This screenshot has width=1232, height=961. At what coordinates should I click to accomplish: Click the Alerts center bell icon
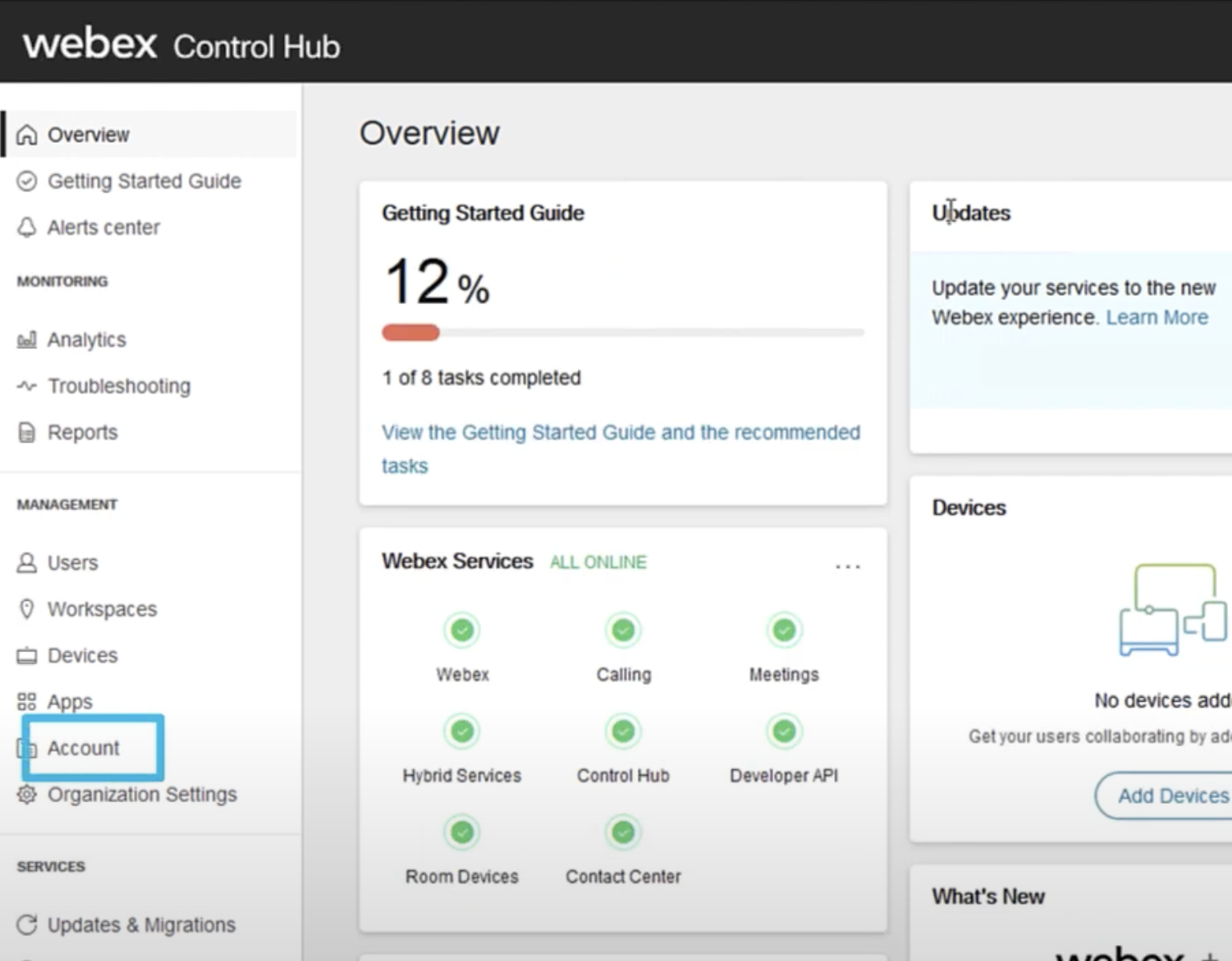(x=26, y=228)
